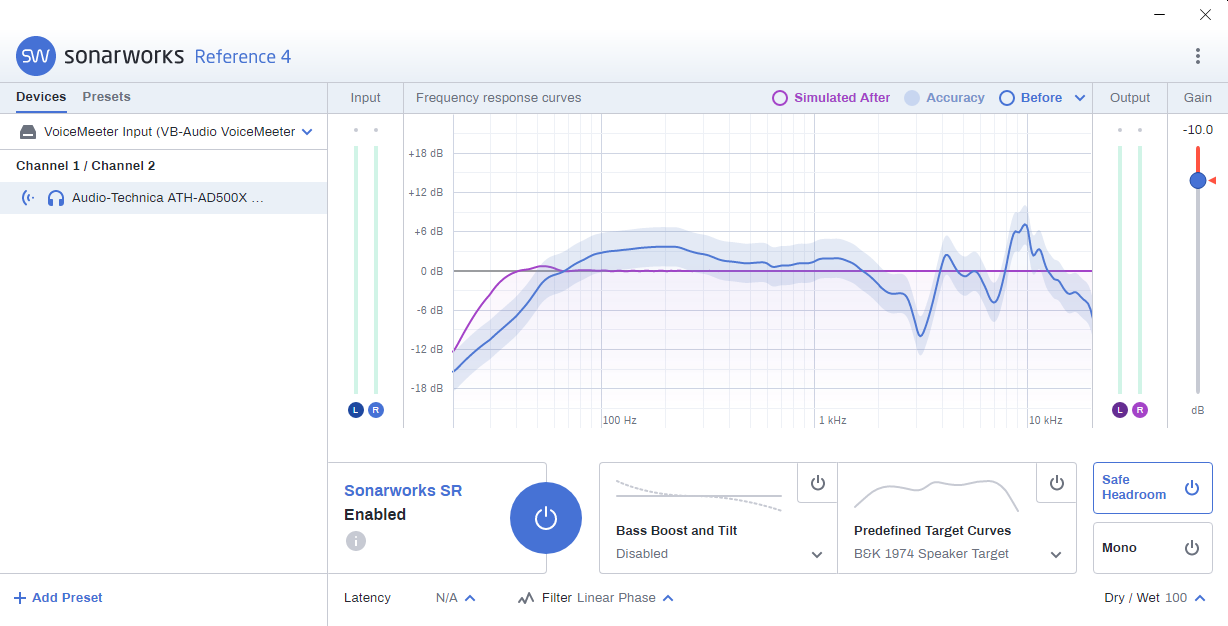Click the Filter waveform icon
The image size is (1228, 626).
[526, 598]
